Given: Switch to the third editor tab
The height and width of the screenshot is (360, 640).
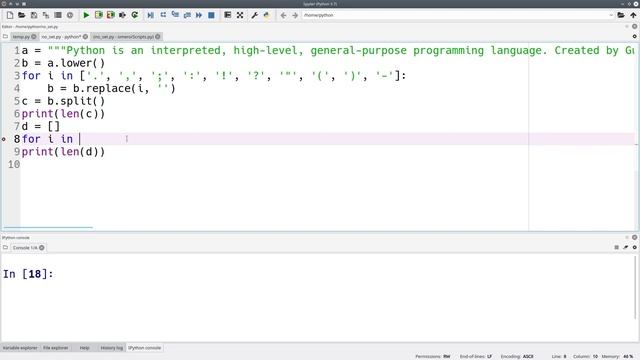Looking at the screenshot, I should (x=123, y=37).
